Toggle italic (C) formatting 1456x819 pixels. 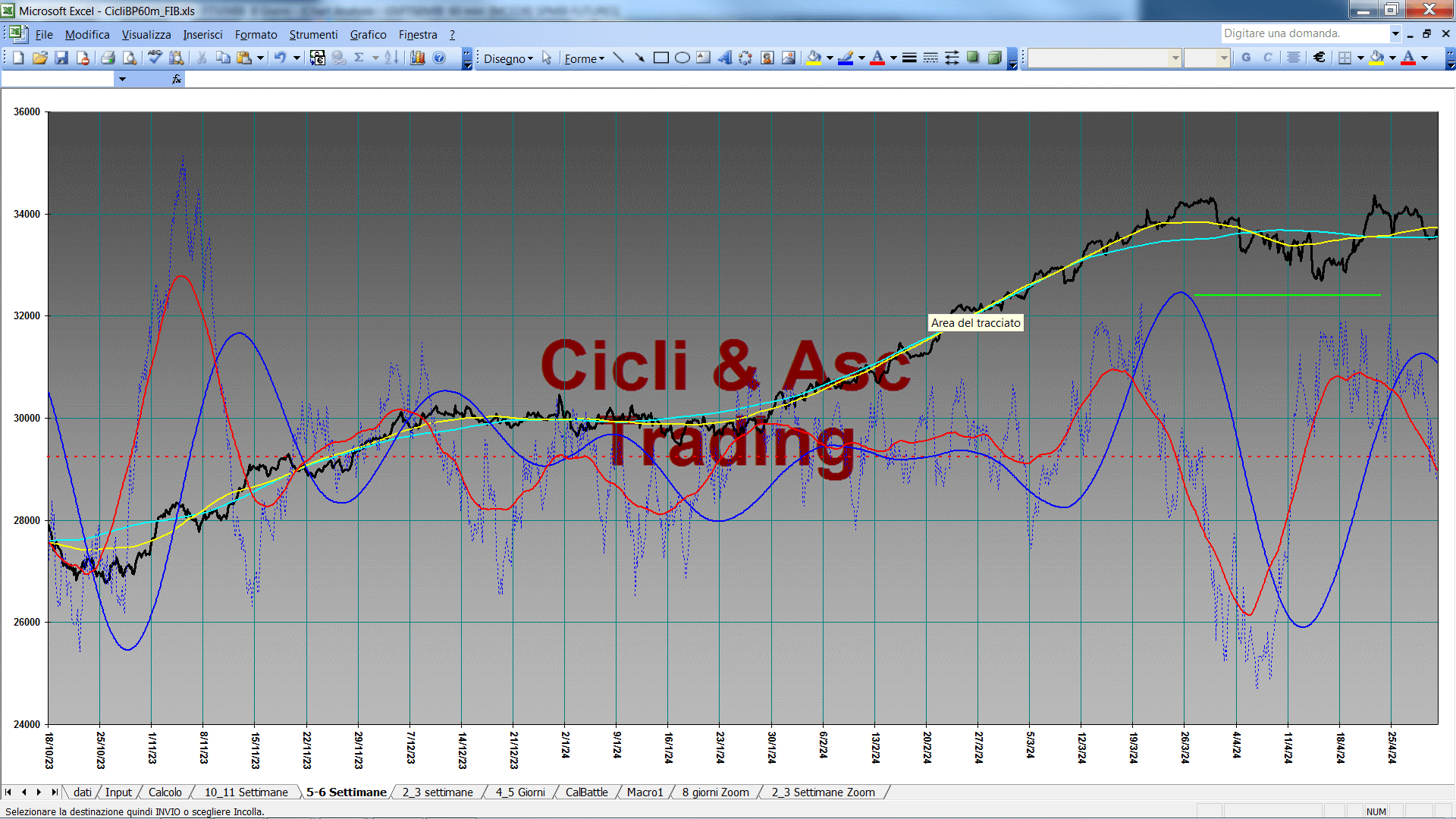pos(1267,58)
